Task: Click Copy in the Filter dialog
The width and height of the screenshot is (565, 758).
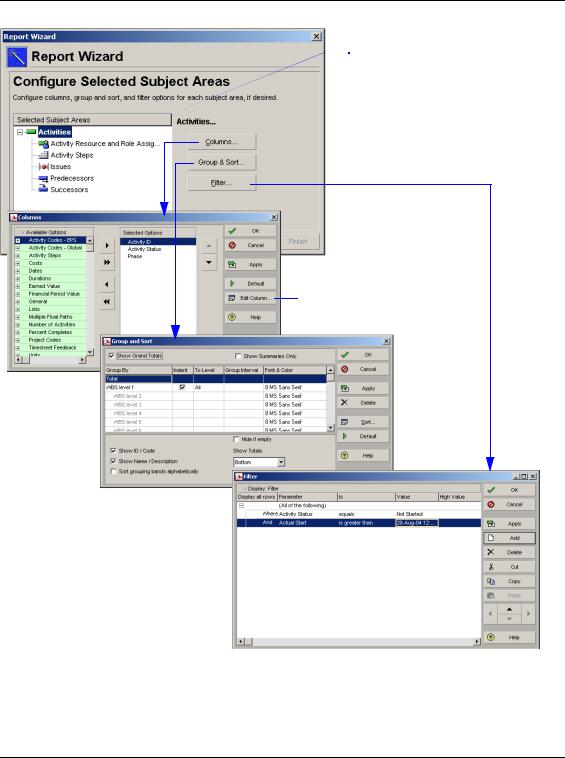Action: point(509,581)
